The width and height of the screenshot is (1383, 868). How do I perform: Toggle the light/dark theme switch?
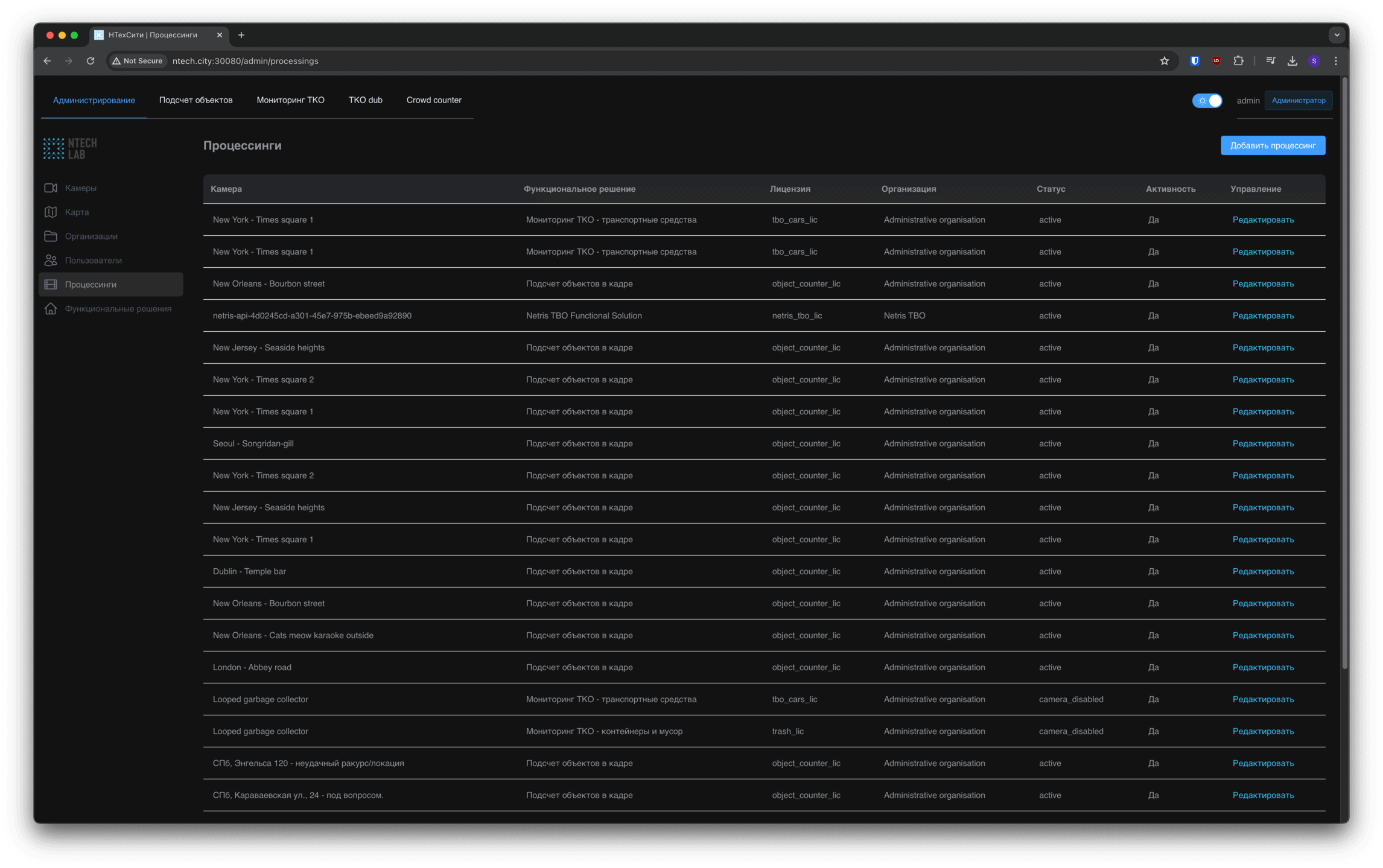pyautogui.click(x=1207, y=101)
